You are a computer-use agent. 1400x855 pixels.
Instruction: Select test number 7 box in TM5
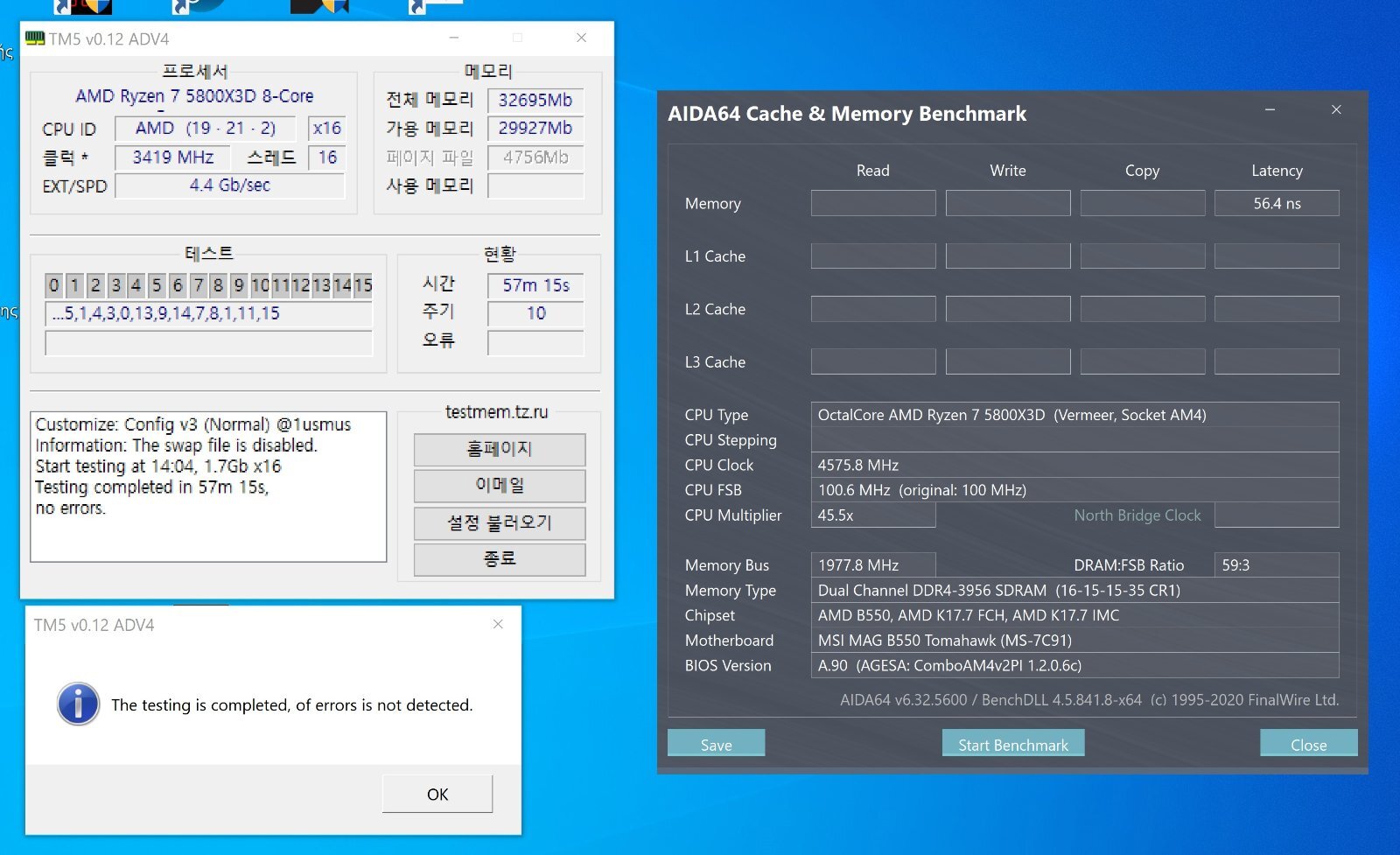click(199, 285)
